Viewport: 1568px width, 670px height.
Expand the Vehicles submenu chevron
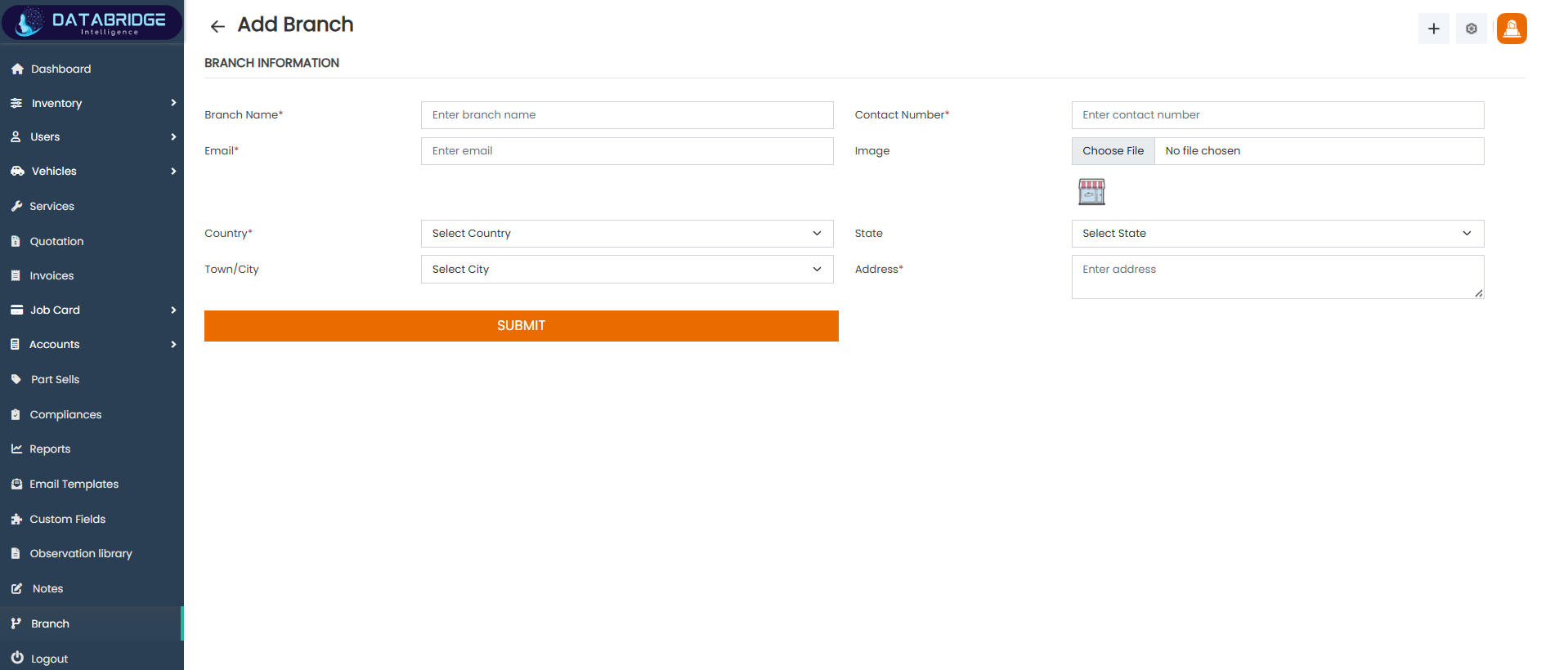(x=173, y=172)
